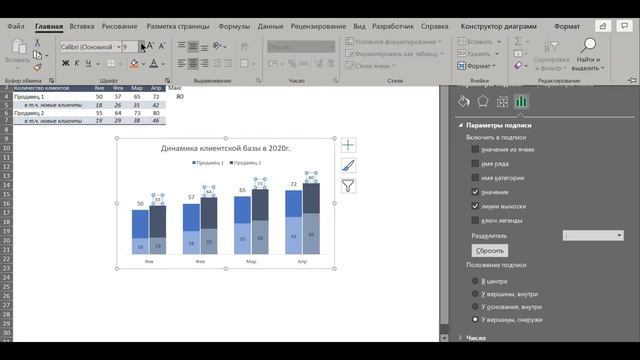Apply fill color bucket icon
Image resolution: width=640 pixels, height=360 pixels.
point(134,63)
